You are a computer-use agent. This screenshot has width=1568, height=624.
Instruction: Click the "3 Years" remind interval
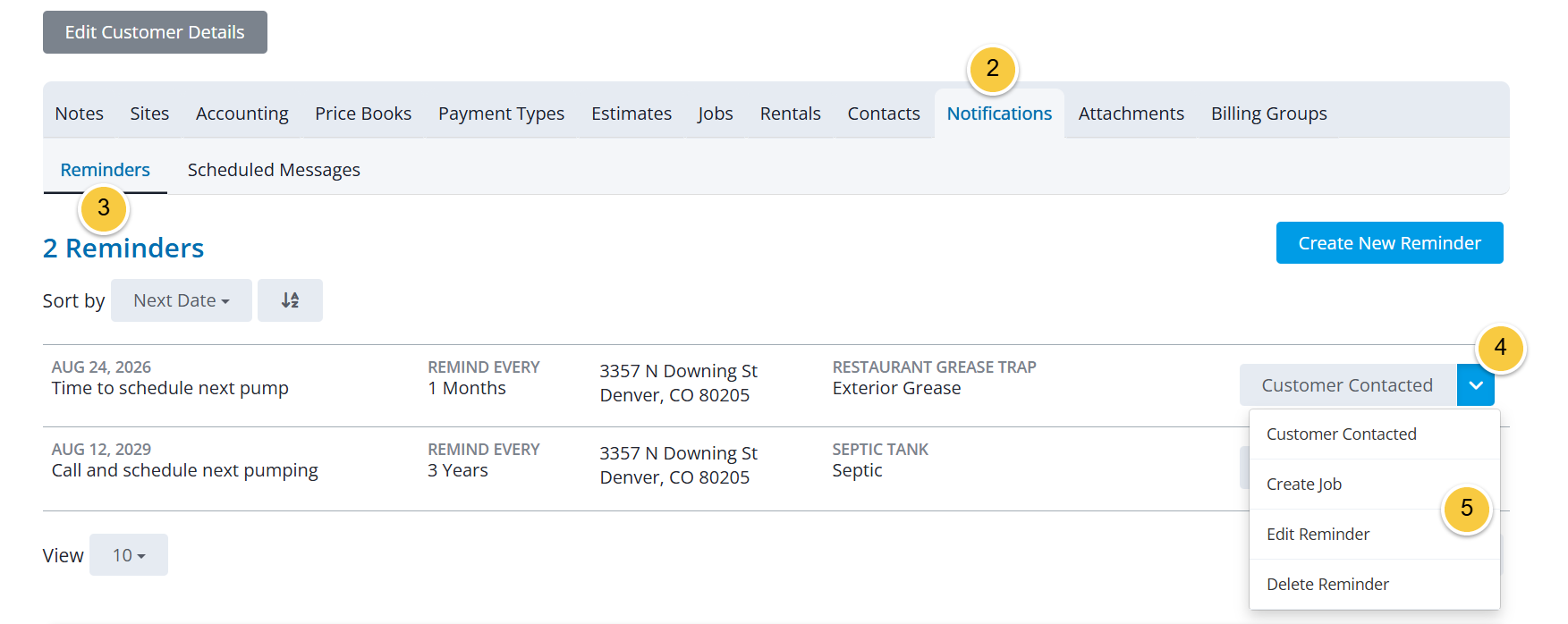tap(458, 470)
